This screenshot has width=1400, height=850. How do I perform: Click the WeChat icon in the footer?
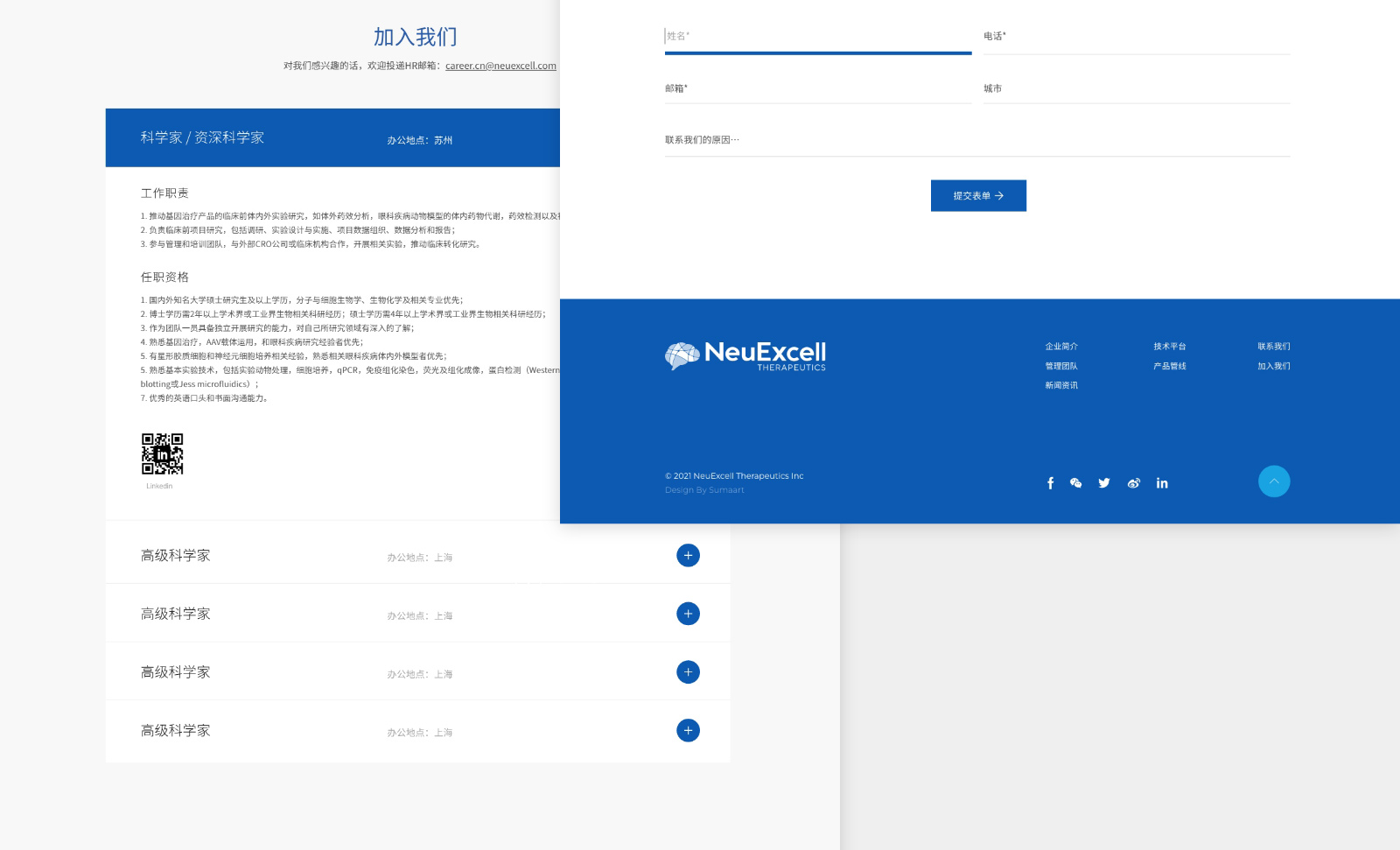(1076, 483)
